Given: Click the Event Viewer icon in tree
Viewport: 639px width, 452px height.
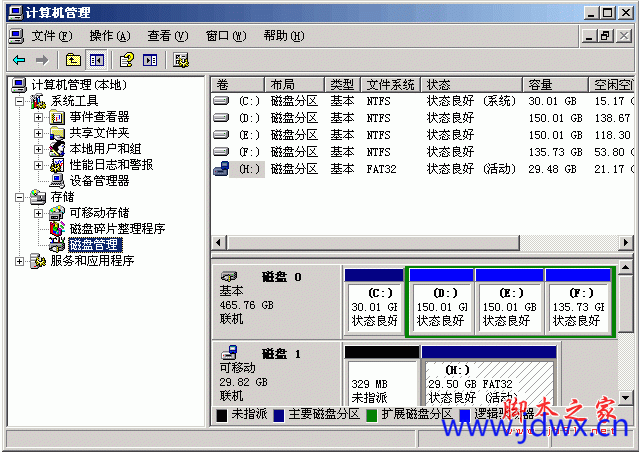Looking at the screenshot, I should point(57,117).
